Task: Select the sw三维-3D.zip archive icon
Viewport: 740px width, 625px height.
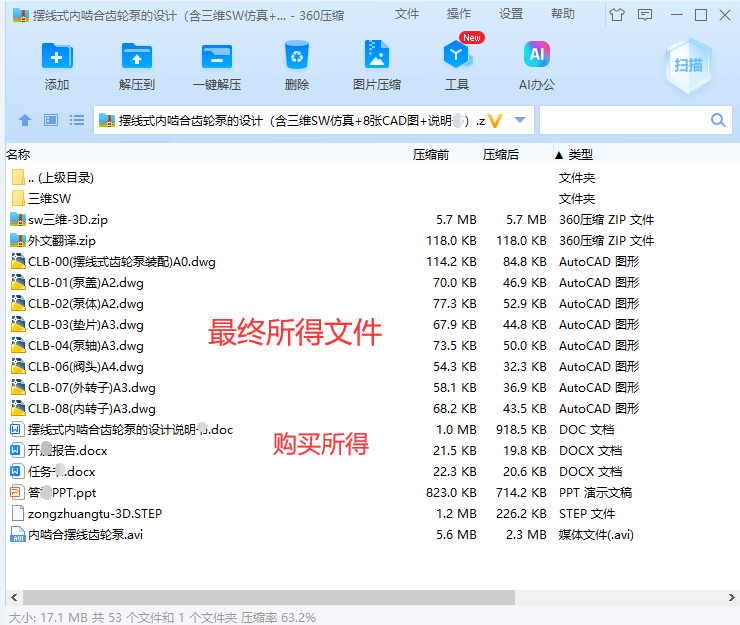Action: coord(18,219)
